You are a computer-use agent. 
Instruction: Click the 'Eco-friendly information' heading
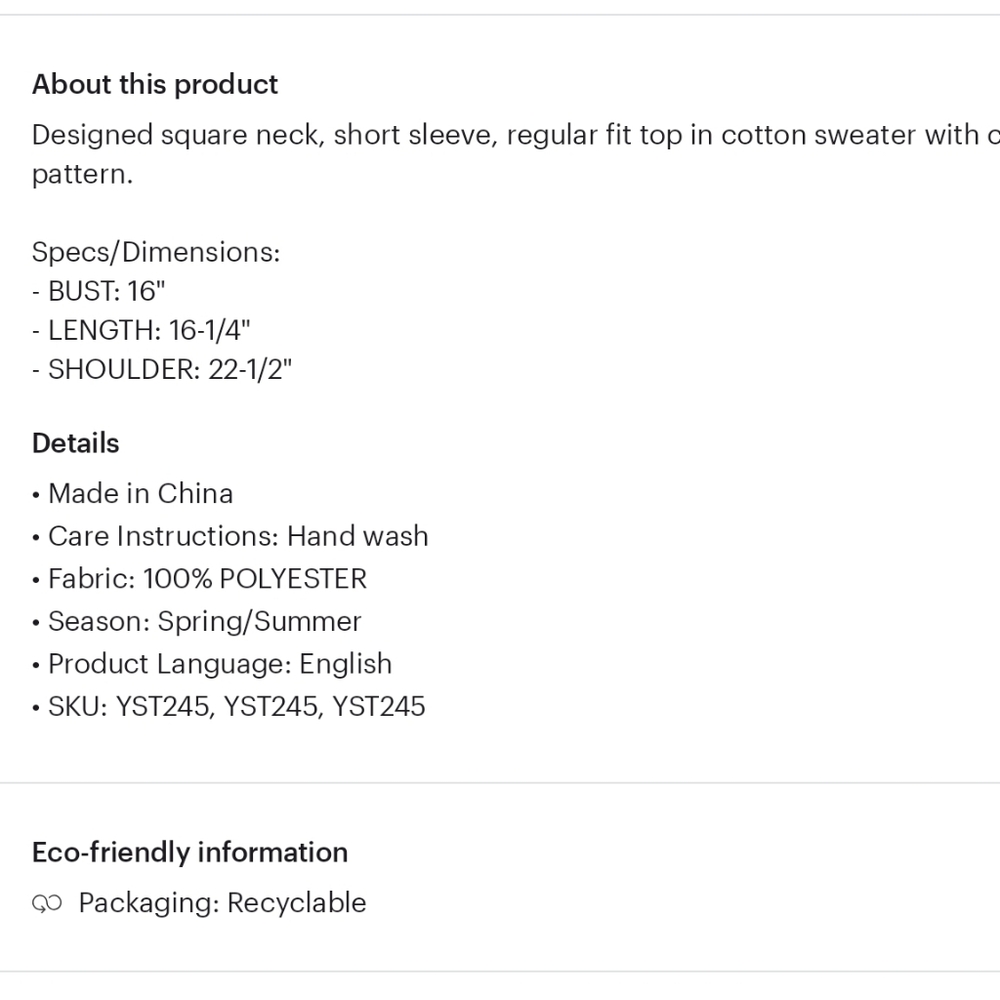coord(190,852)
